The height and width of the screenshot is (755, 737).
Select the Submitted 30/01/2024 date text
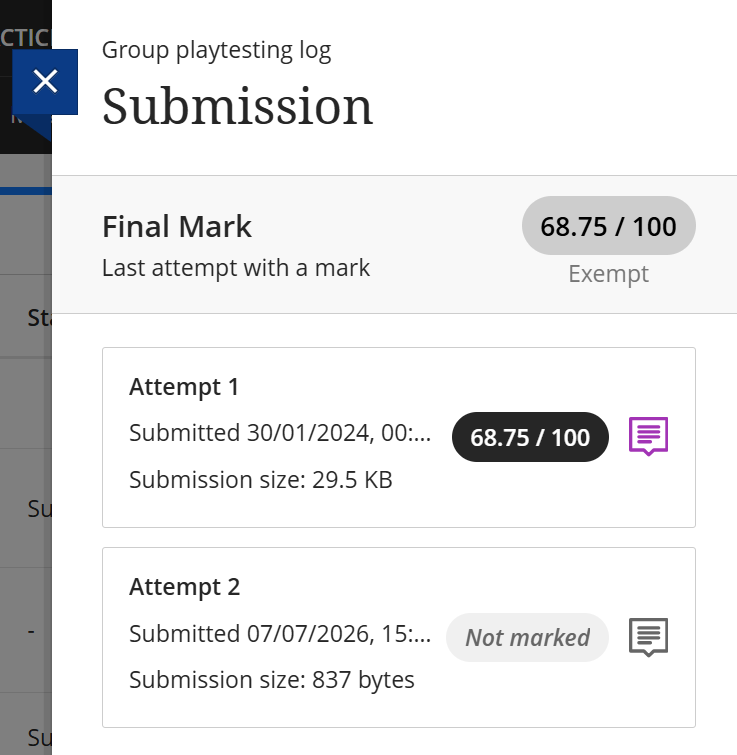tap(280, 433)
